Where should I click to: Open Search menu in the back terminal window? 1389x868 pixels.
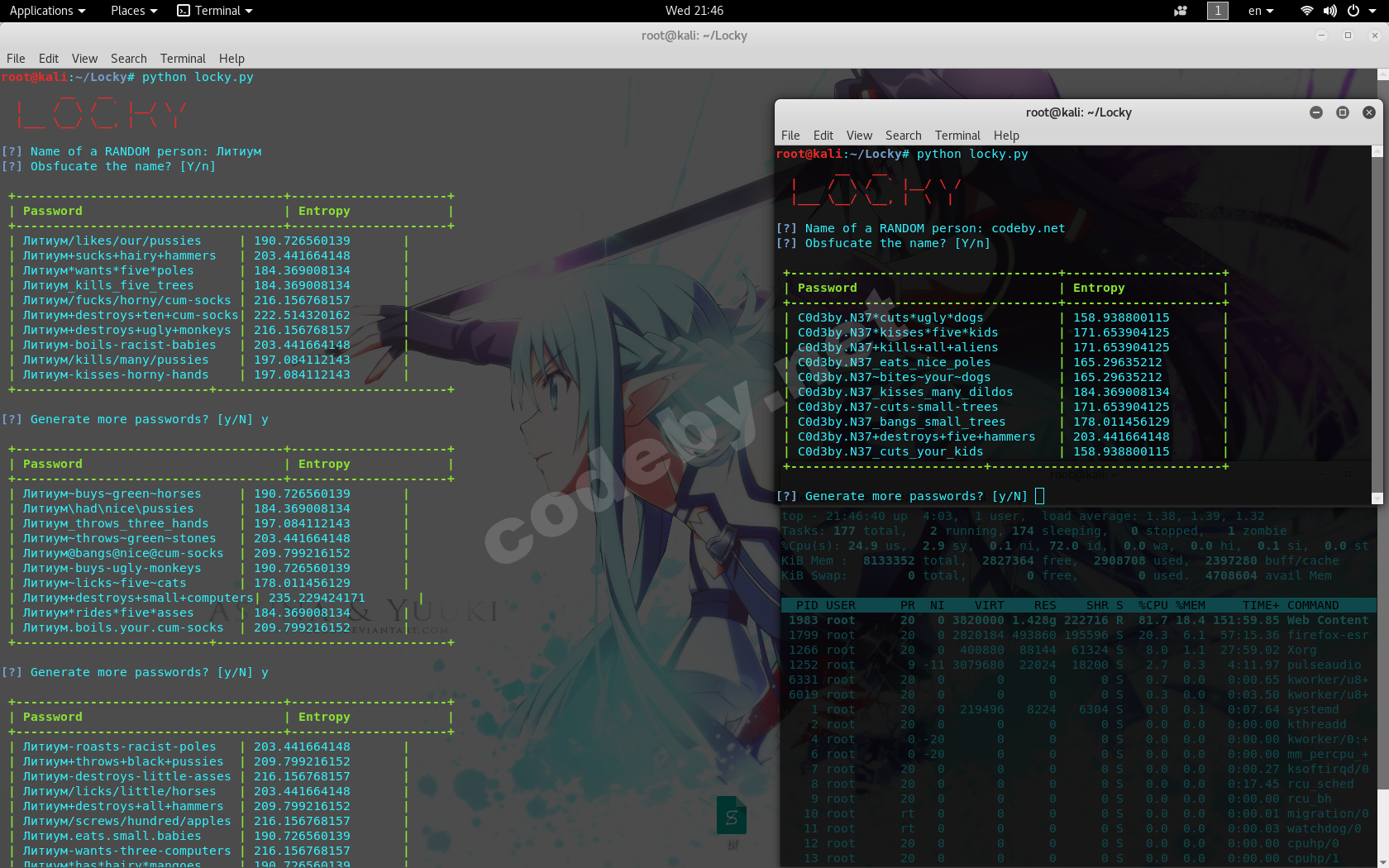coord(129,59)
